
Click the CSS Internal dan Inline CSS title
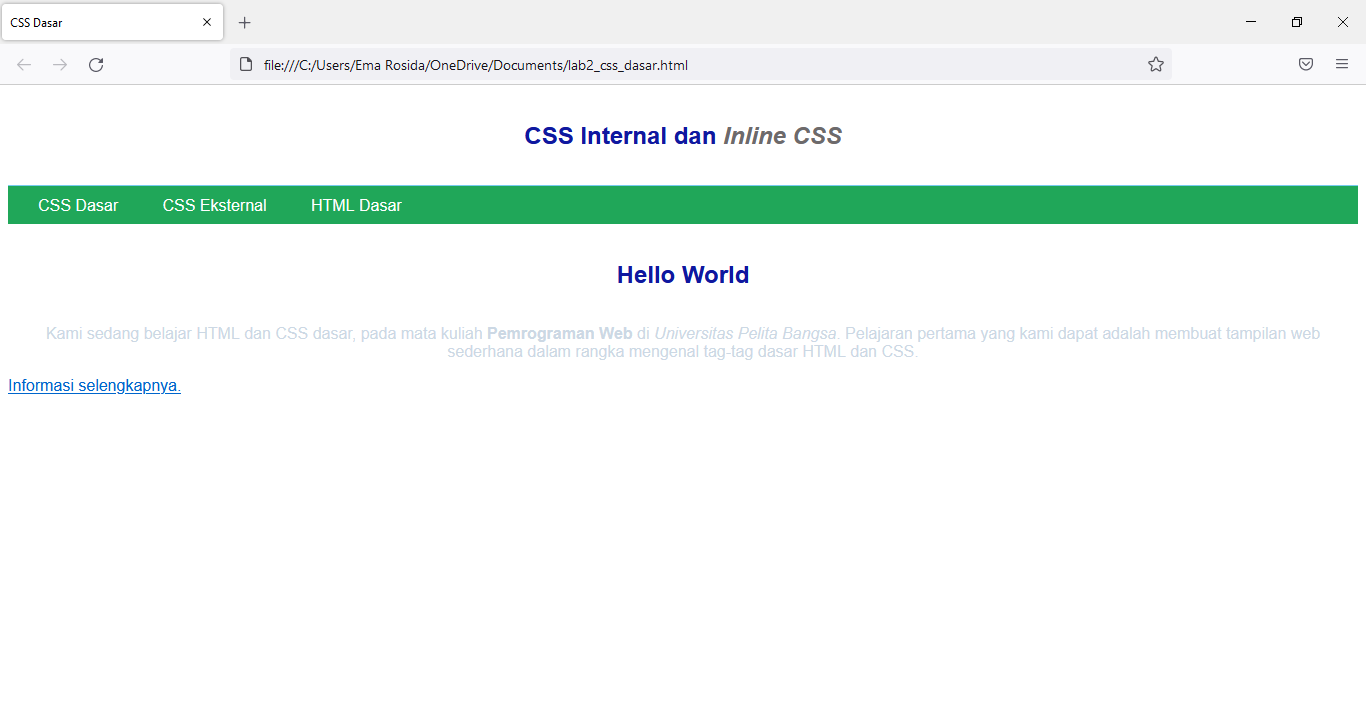[683, 136]
